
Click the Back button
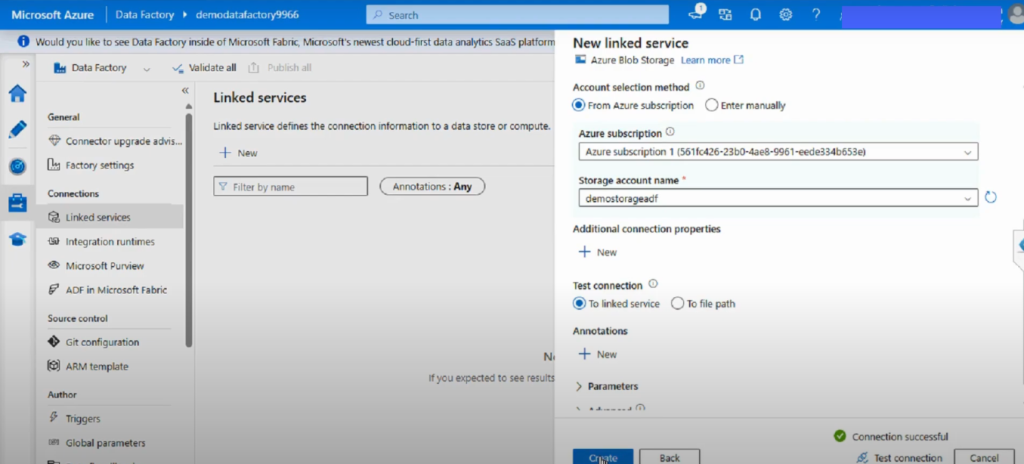pyautogui.click(x=669, y=457)
